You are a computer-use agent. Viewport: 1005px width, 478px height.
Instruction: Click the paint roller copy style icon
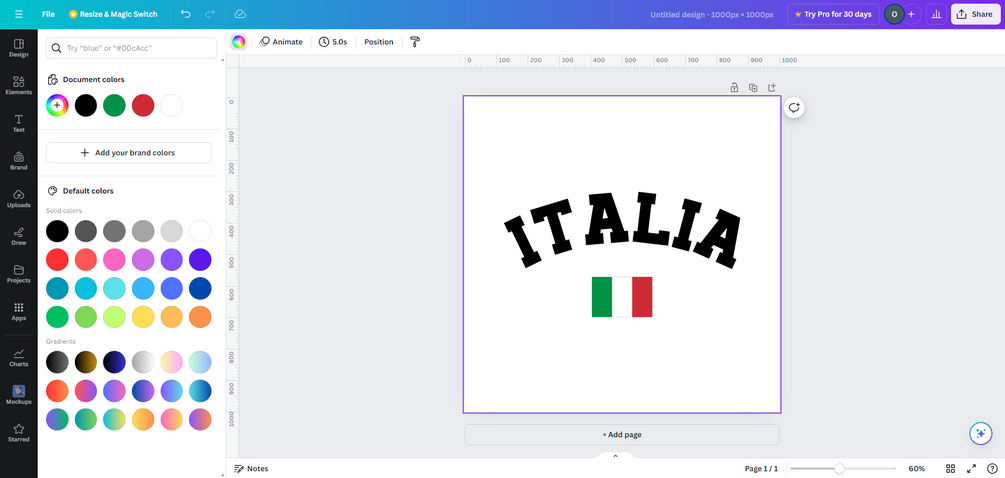point(415,42)
